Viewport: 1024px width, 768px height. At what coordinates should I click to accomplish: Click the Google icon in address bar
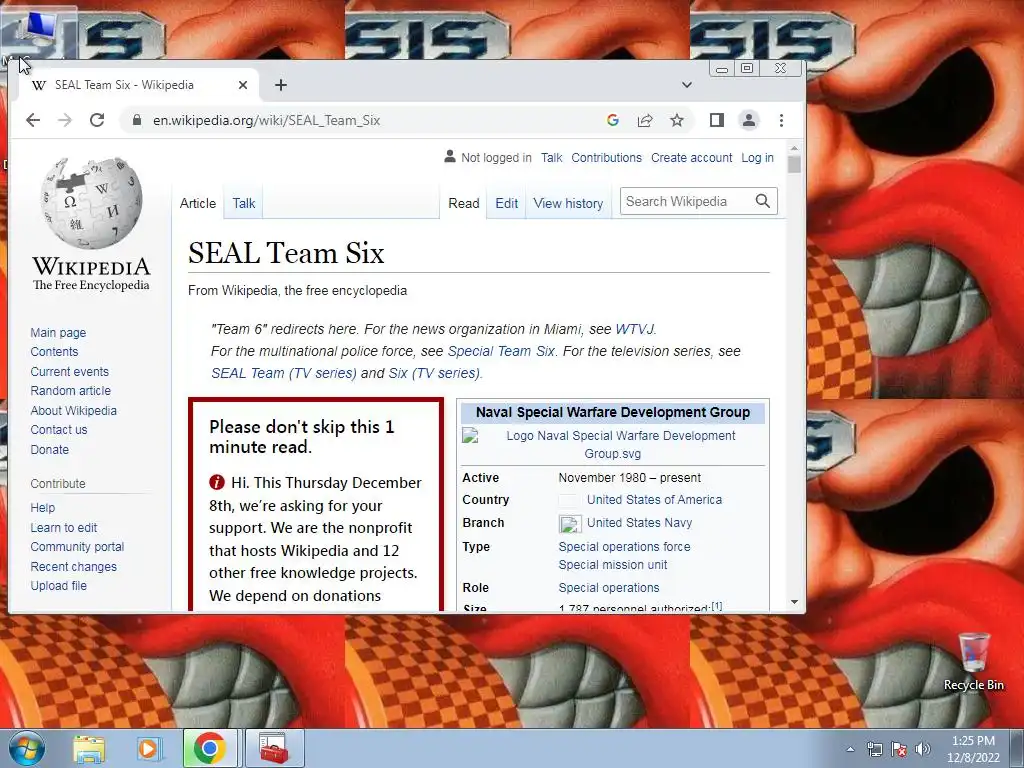point(613,120)
